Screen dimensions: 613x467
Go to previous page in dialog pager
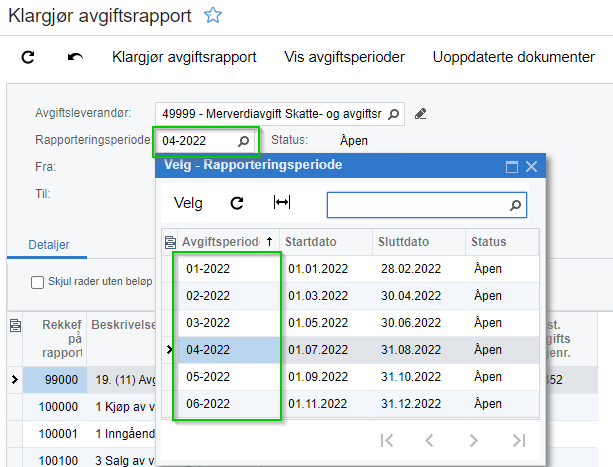click(x=429, y=440)
